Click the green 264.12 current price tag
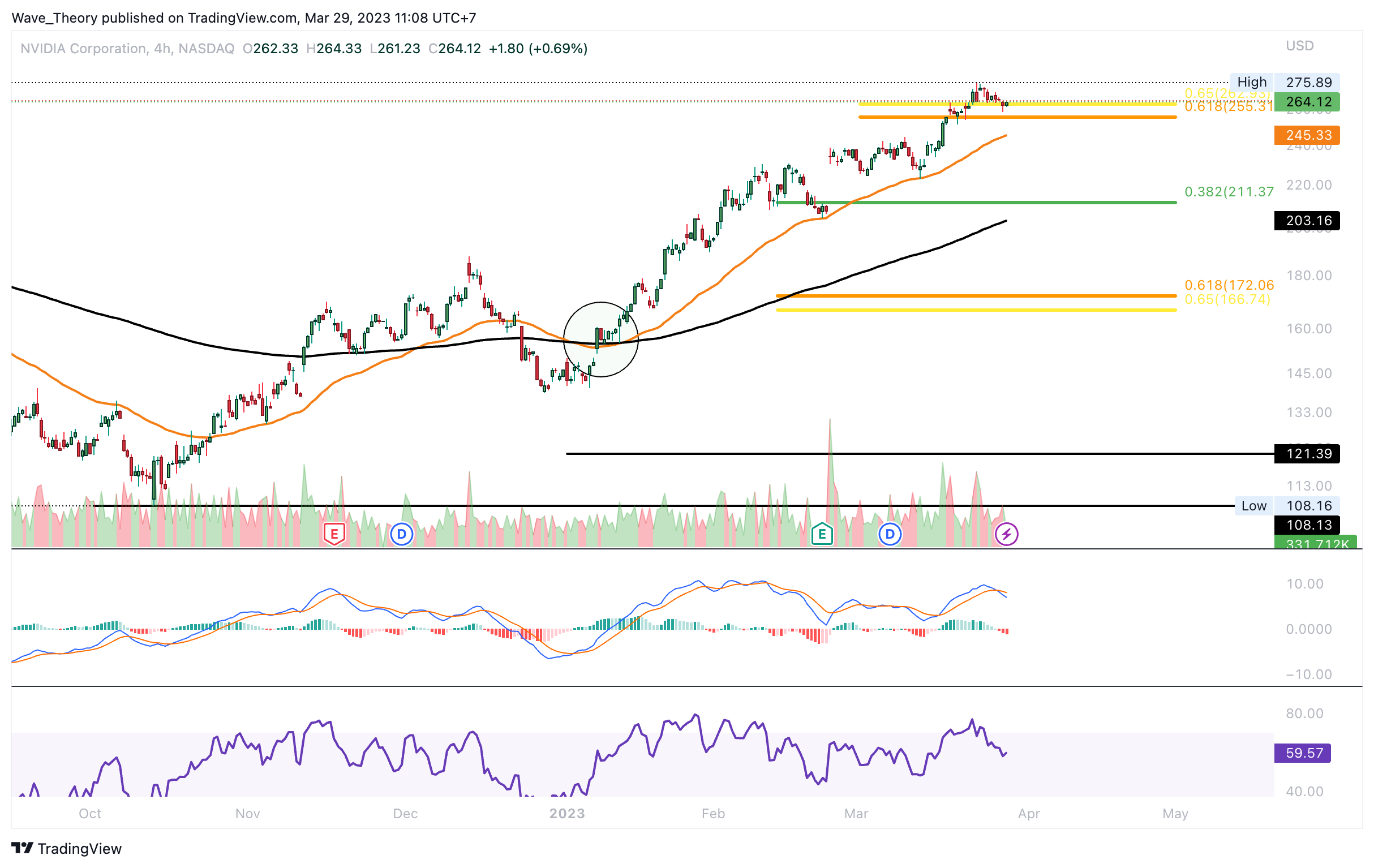This screenshot has height=868, width=1374. (1307, 102)
